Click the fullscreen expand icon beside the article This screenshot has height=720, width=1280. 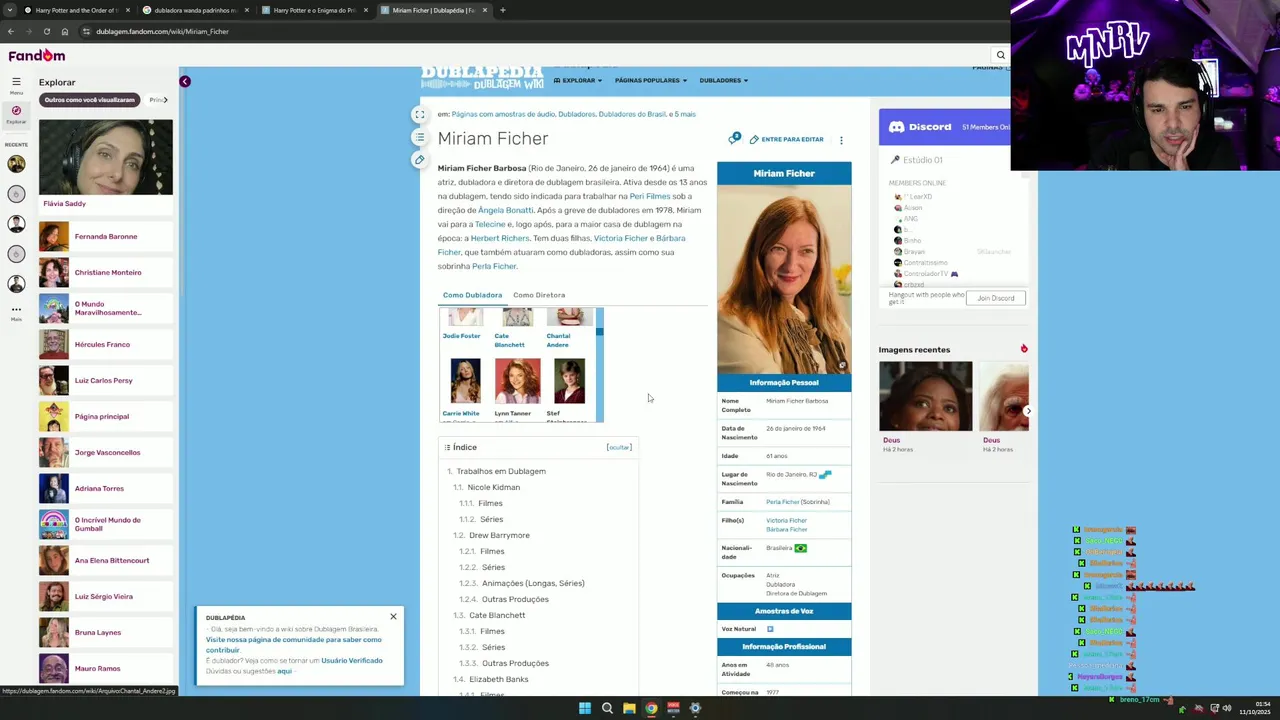click(419, 115)
